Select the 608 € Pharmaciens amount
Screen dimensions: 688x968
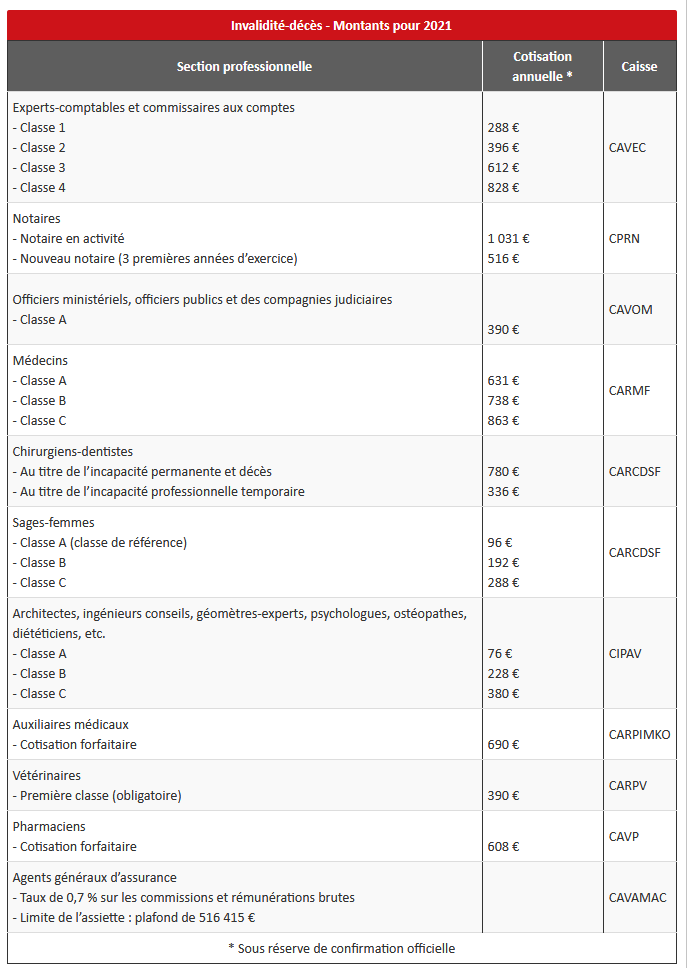(x=503, y=847)
